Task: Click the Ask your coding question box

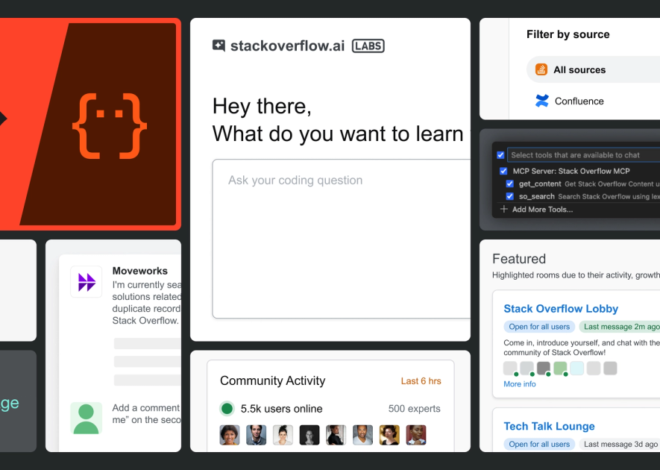Action: (341, 239)
